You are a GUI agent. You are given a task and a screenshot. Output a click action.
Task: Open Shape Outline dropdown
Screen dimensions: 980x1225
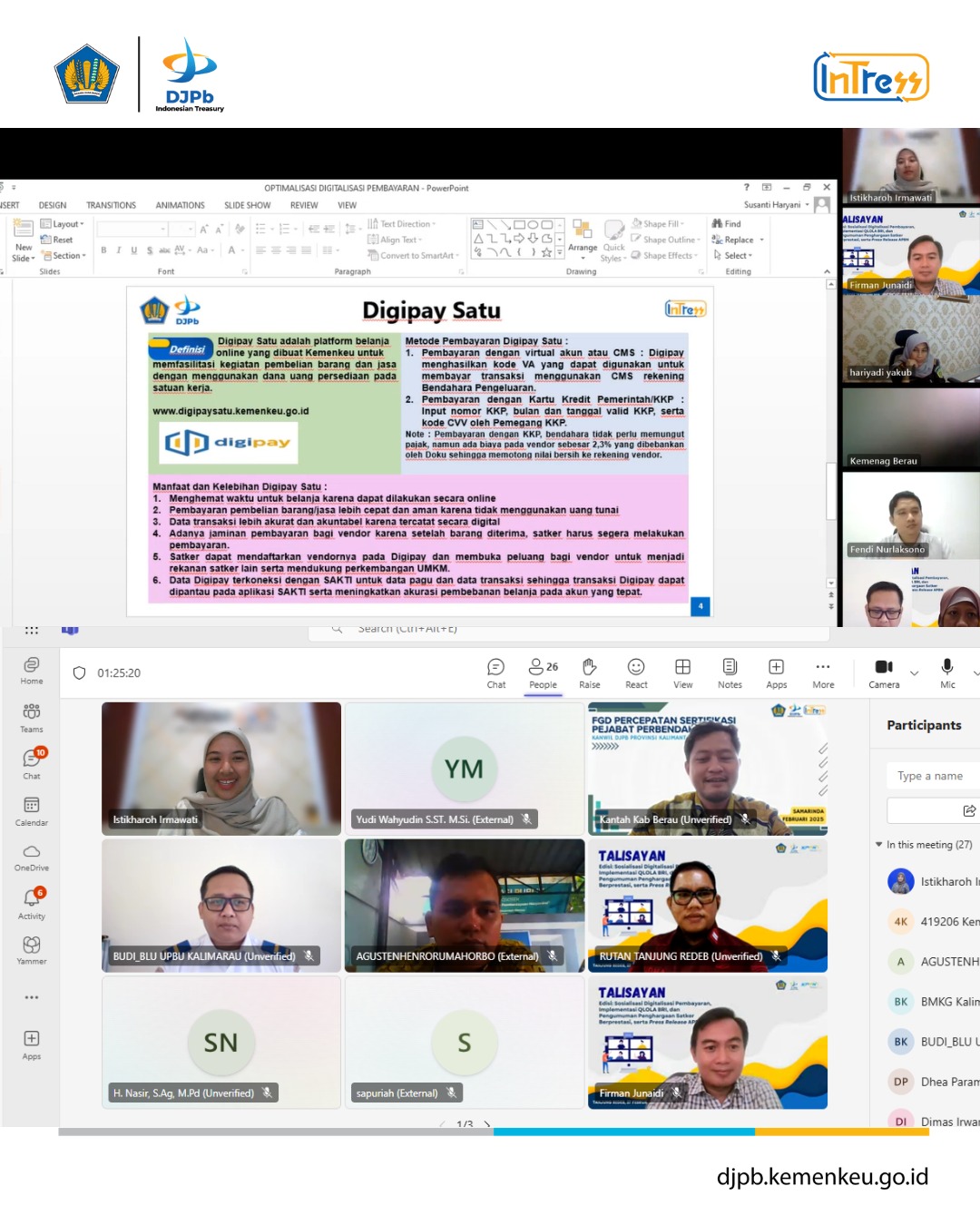[x=666, y=240]
